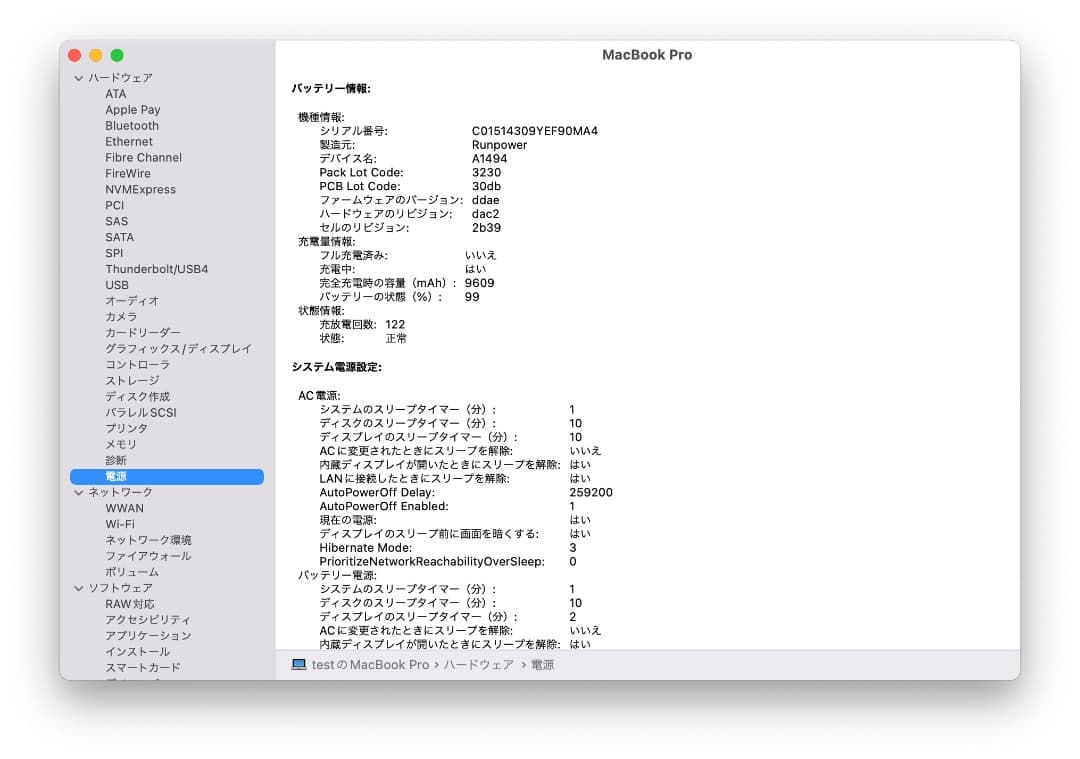View USB device information
The image size is (1080, 759).
click(117, 284)
